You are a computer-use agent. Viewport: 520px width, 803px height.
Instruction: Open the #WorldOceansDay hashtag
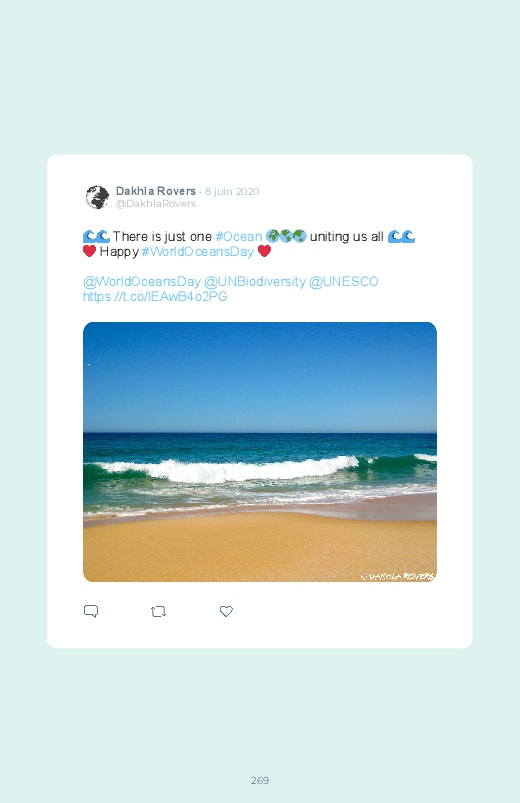[198, 251]
